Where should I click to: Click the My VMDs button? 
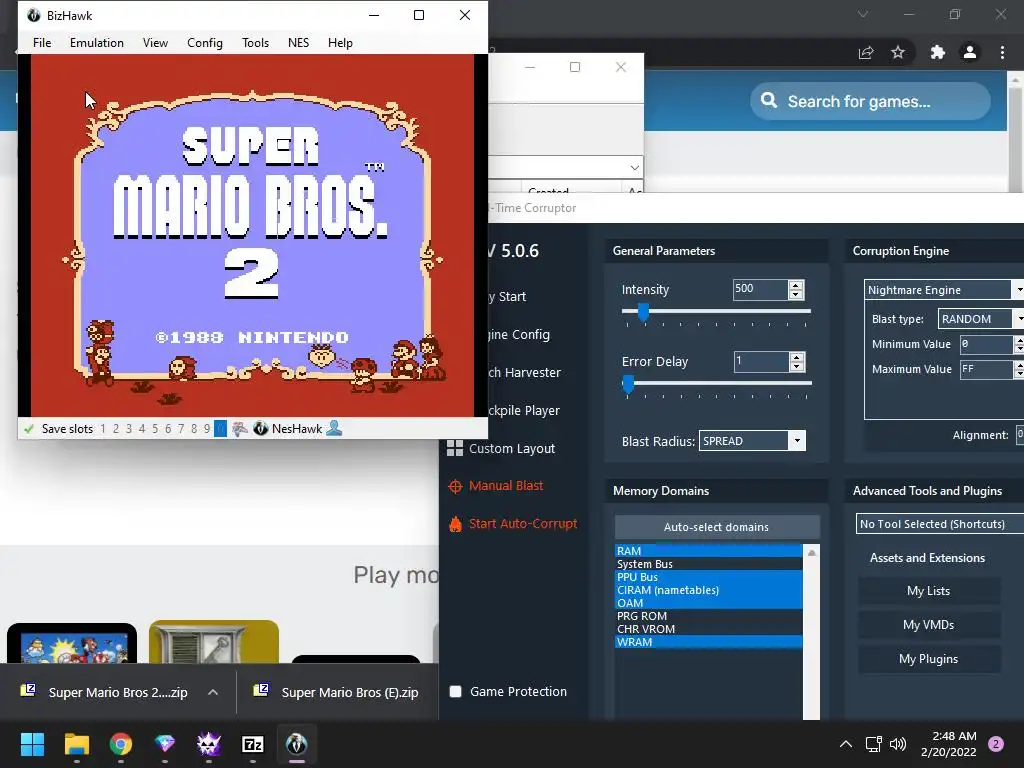pos(929,625)
